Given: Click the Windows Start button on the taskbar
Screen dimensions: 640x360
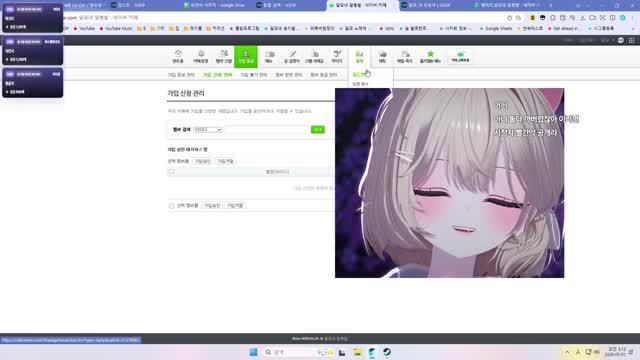Looking at the screenshot, I should (253, 352).
